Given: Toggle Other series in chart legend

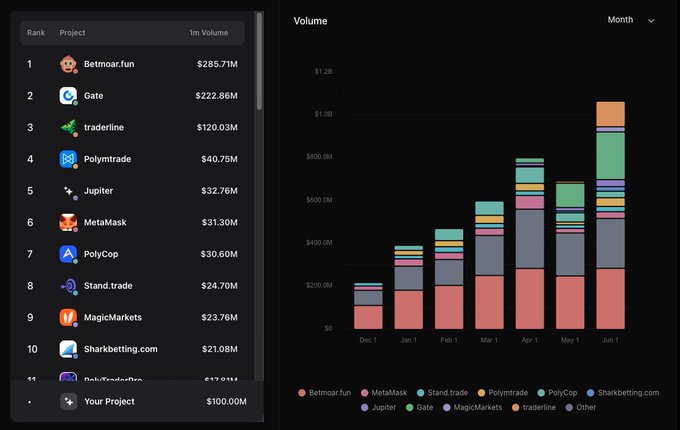Looking at the screenshot, I should pos(581,407).
